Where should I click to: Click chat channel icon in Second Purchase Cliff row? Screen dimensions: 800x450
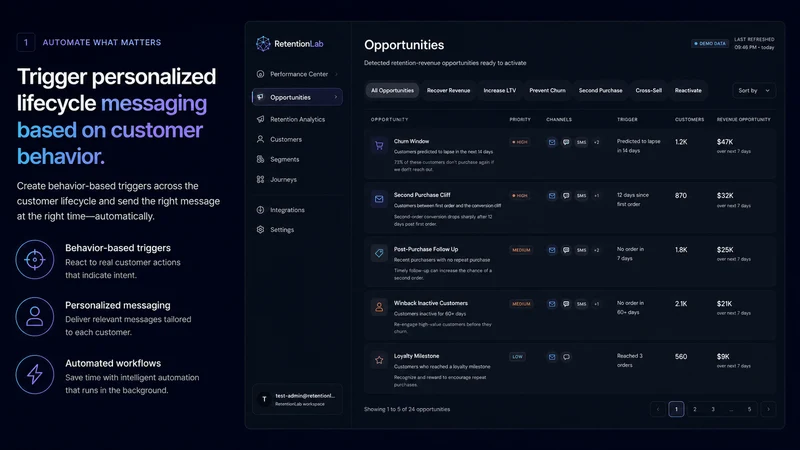click(566, 196)
